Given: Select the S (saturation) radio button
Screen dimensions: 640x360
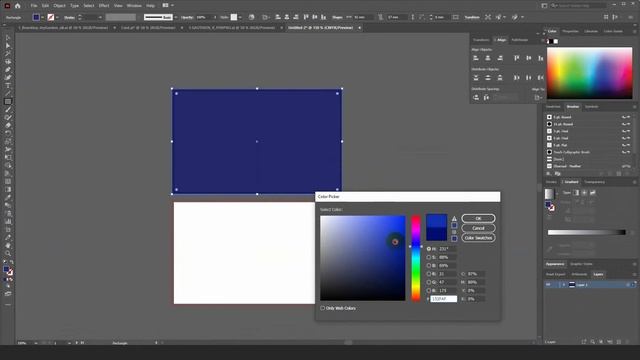Looking at the screenshot, I should click(x=429, y=257).
